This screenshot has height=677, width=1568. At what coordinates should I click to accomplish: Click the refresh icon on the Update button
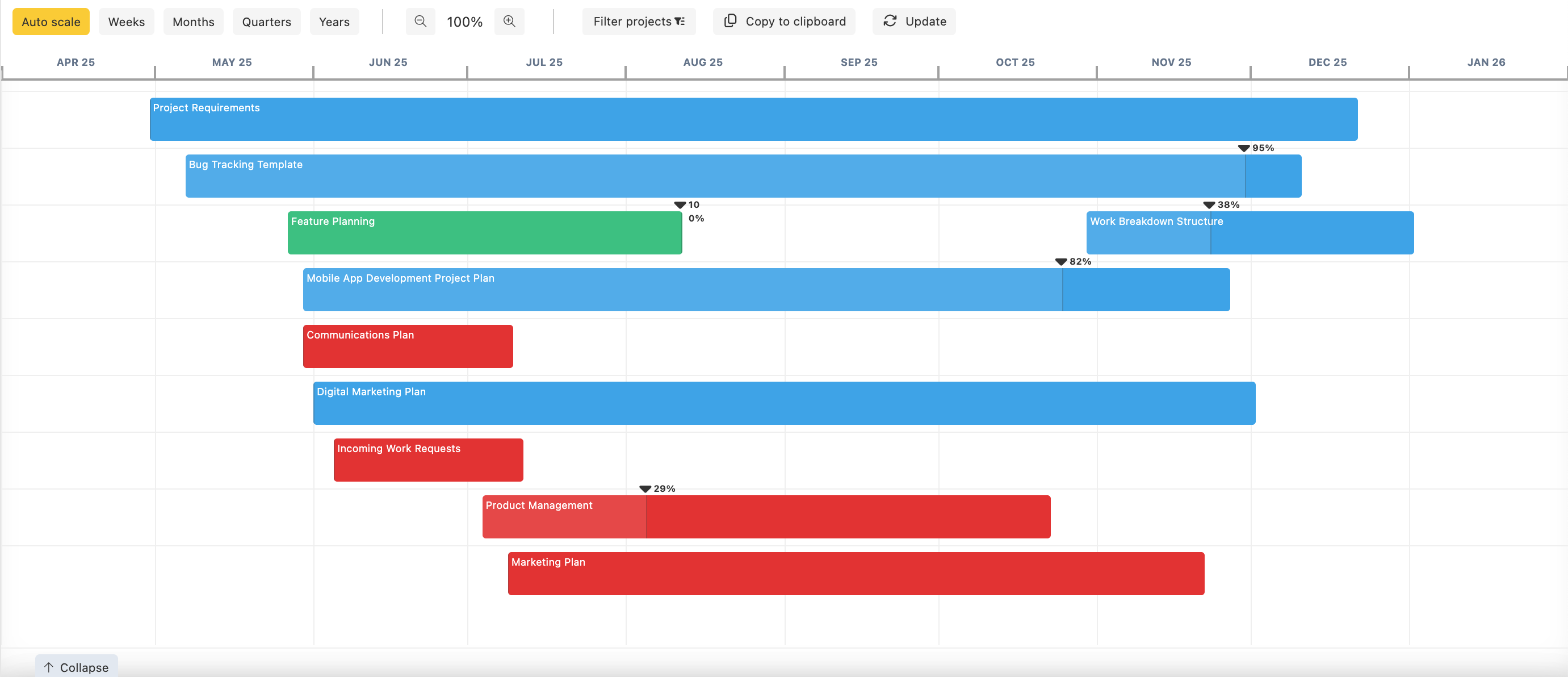(889, 20)
